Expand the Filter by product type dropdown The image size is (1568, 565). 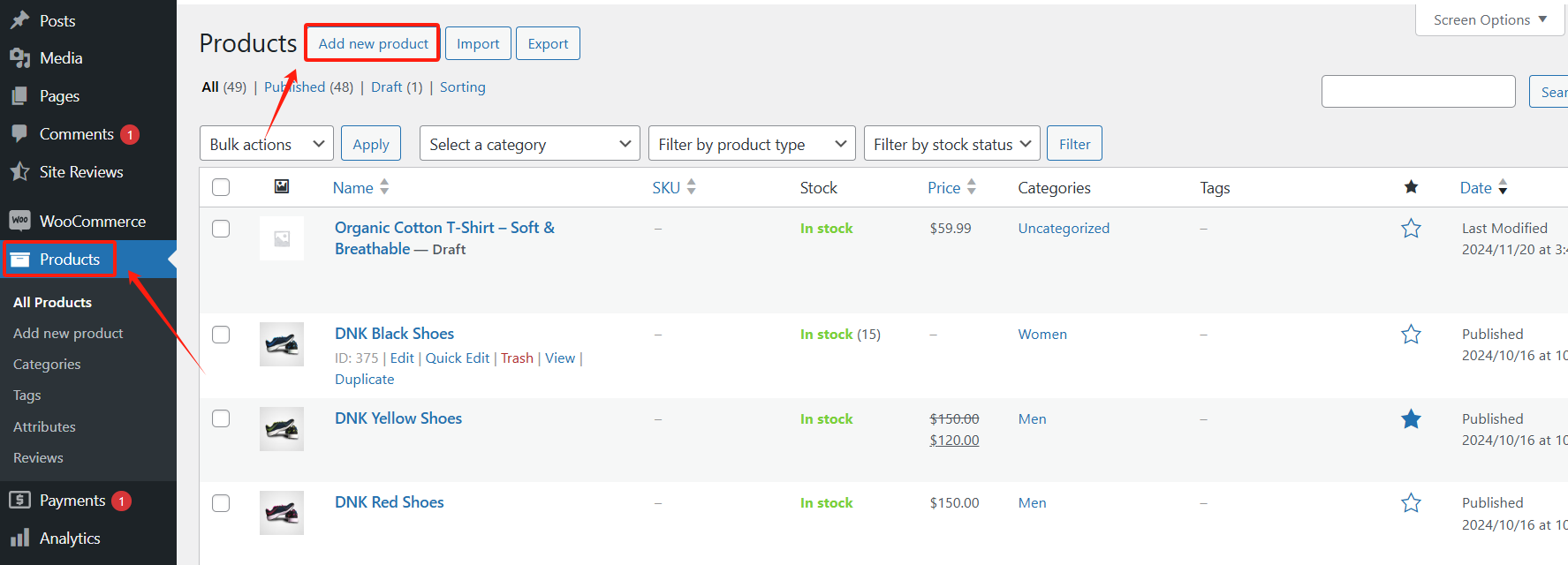(x=751, y=144)
